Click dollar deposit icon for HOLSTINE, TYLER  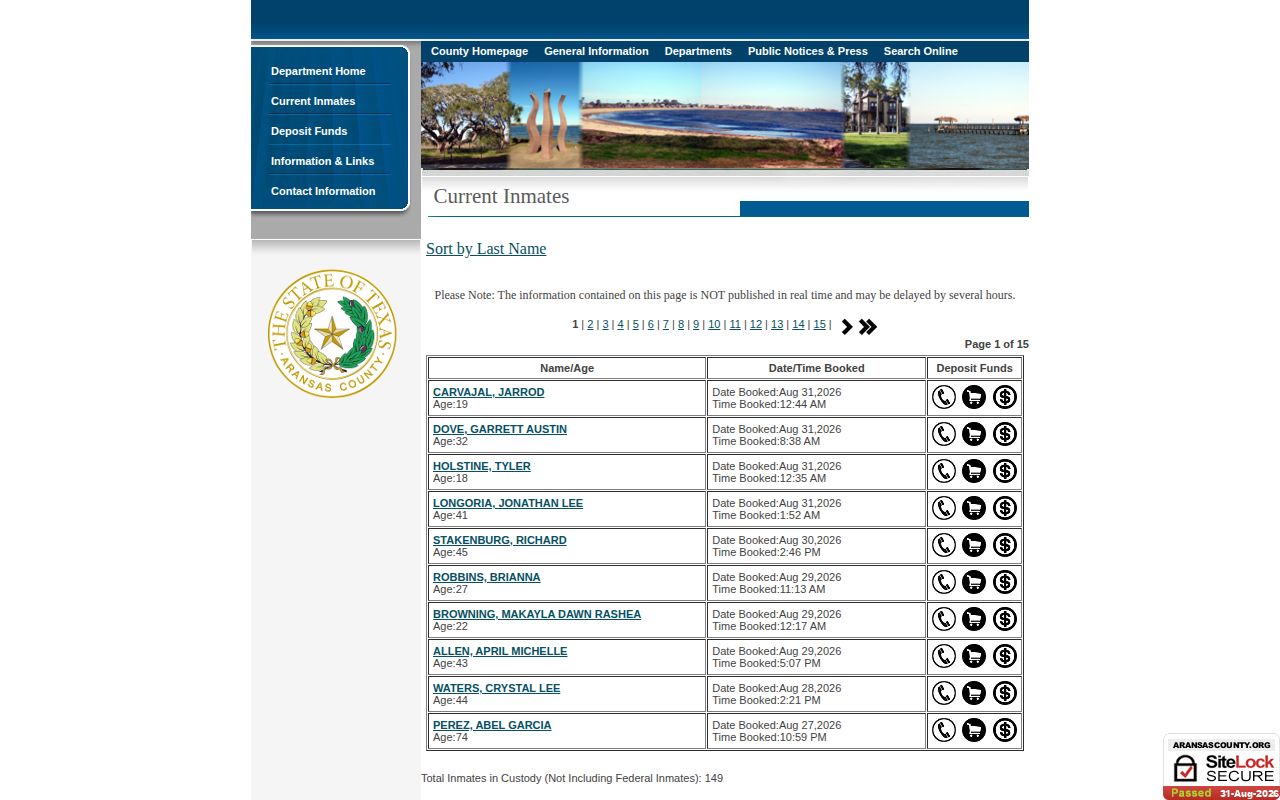point(1004,471)
